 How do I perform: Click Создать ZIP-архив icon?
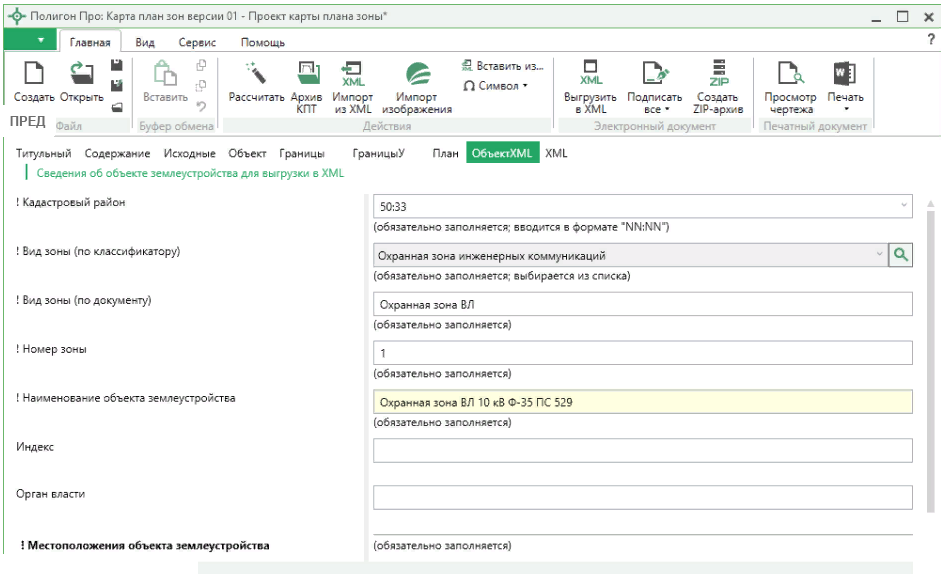tap(718, 74)
